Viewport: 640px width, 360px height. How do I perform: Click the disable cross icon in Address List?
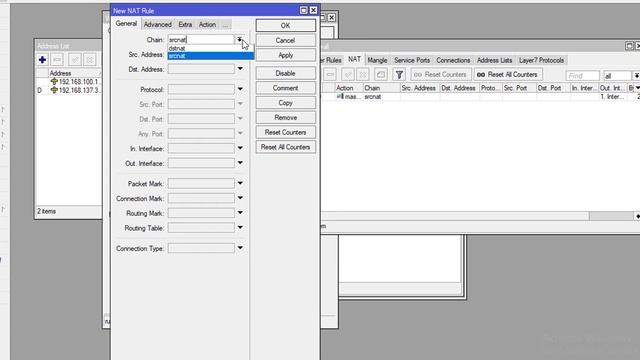pos(90,60)
